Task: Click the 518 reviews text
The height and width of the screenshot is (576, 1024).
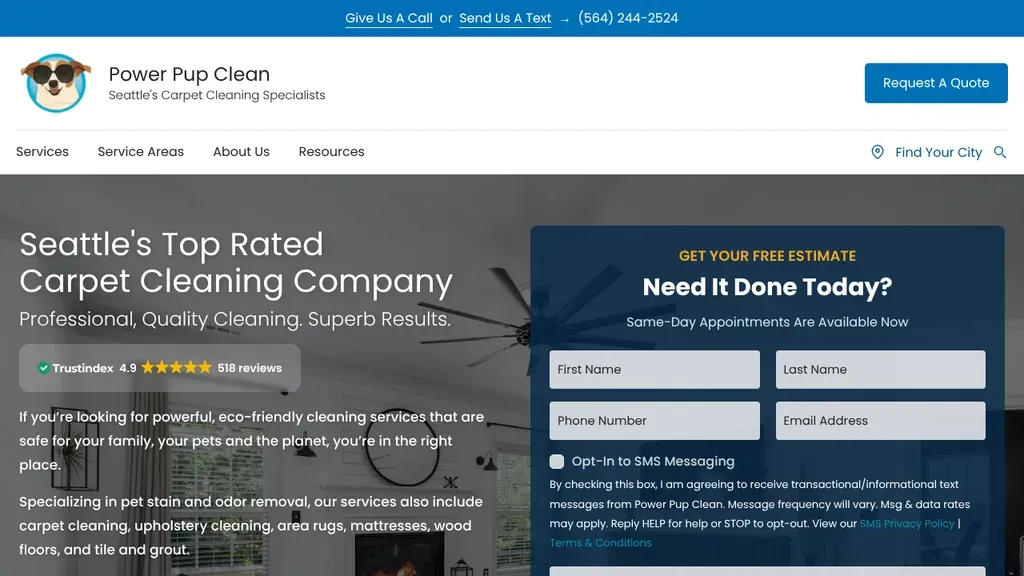Action: (249, 368)
